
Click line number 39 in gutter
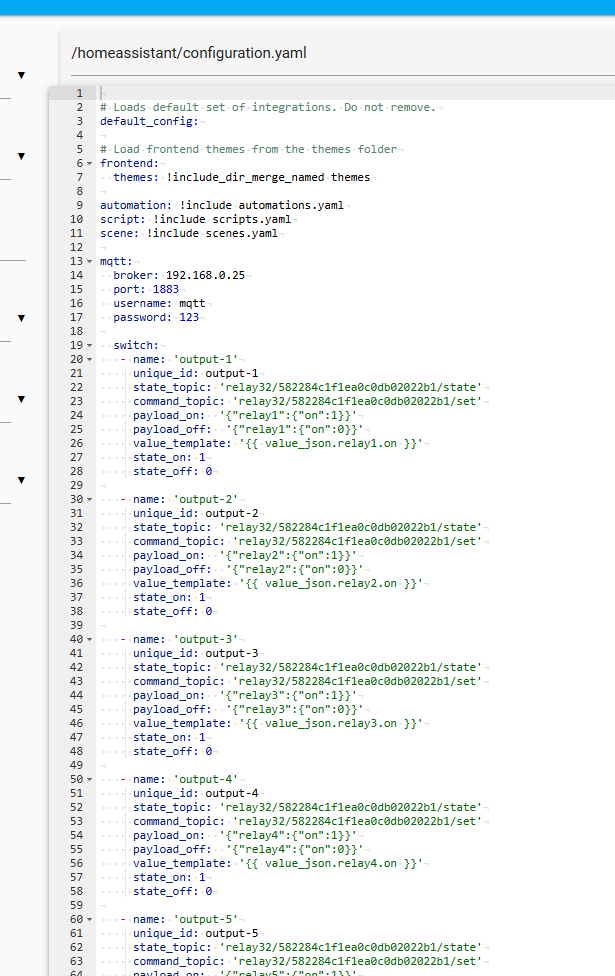76,625
